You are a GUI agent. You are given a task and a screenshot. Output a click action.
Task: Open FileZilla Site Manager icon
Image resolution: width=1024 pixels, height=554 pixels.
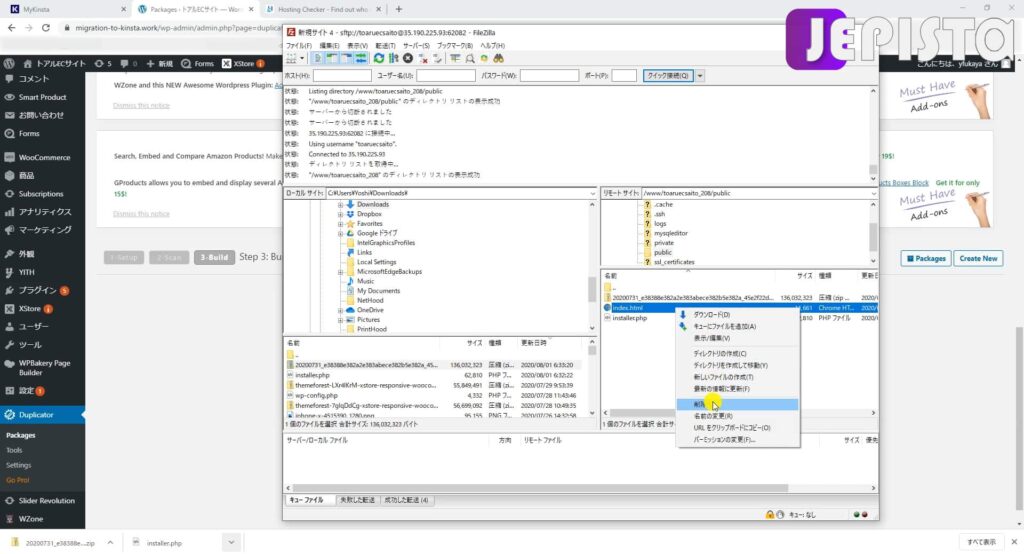[291, 59]
